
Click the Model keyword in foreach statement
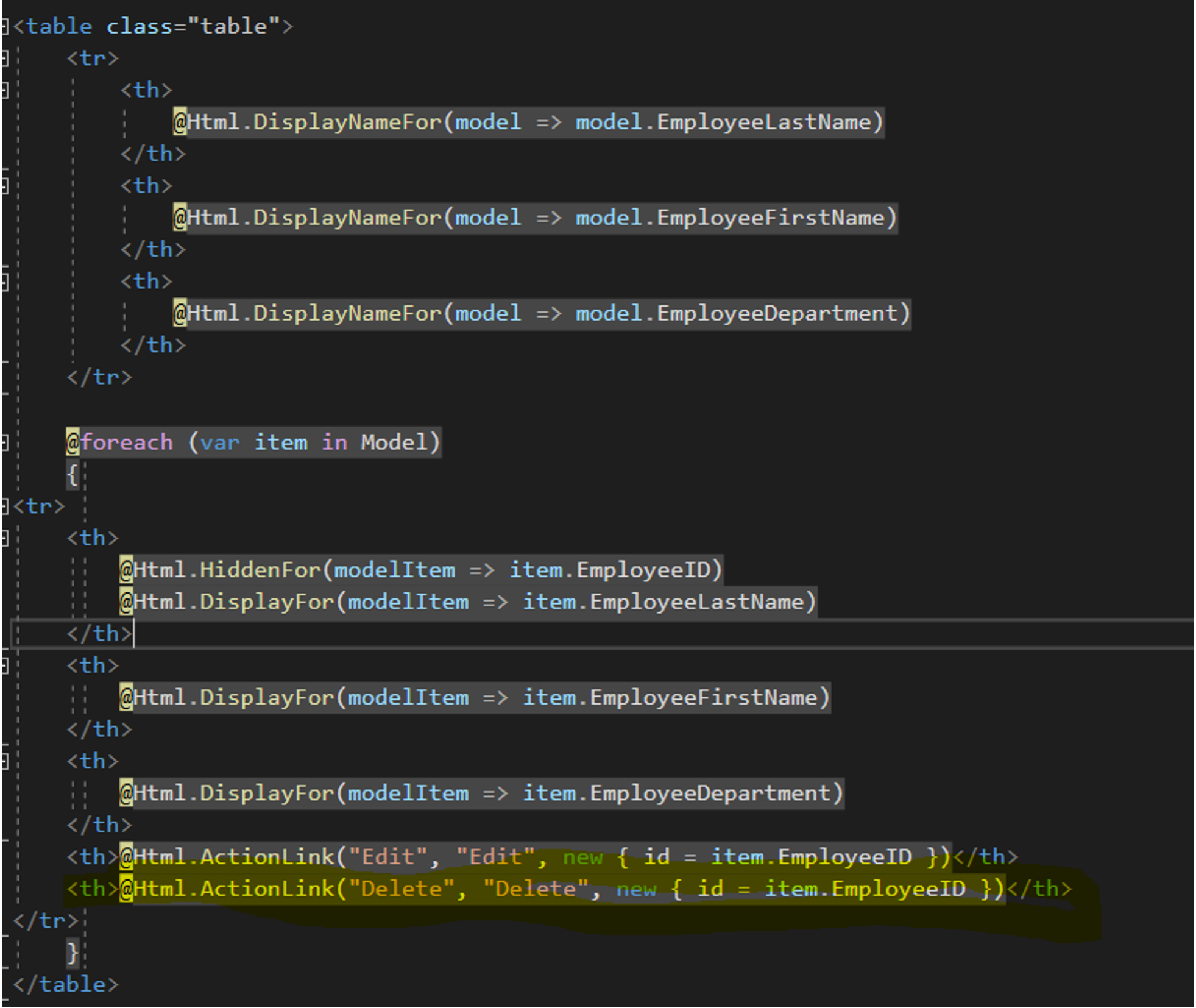pyautogui.click(x=394, y=442)
